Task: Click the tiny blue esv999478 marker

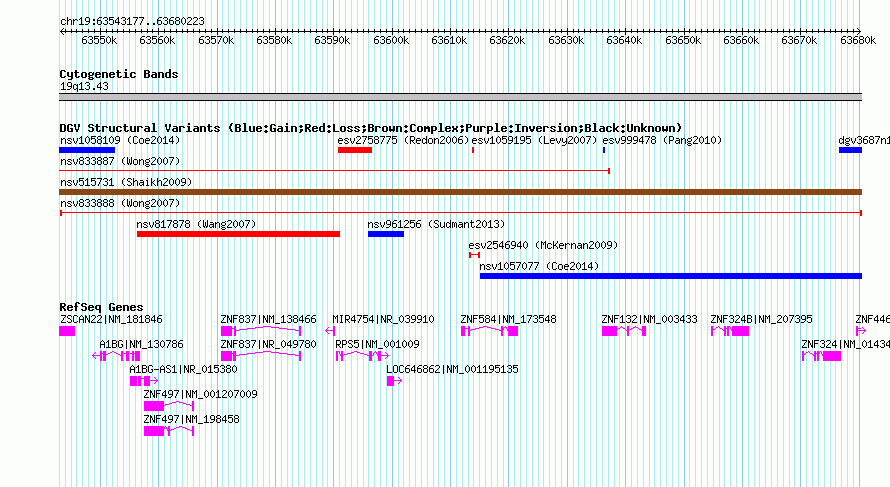Action: pos(604,150)
